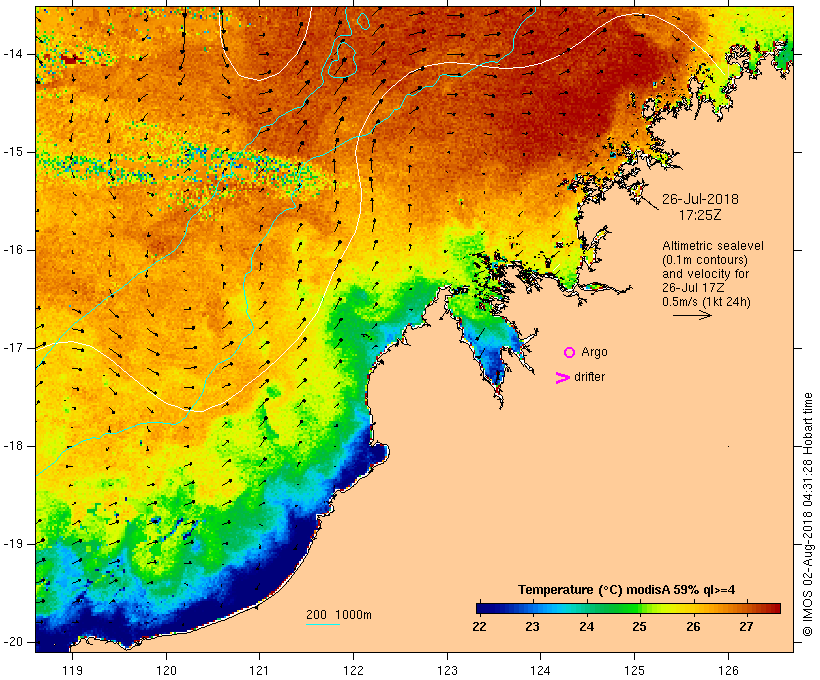Click the 'drifter' legend label
This screenshot has height=680, width=820.
(x=589, y=377)
